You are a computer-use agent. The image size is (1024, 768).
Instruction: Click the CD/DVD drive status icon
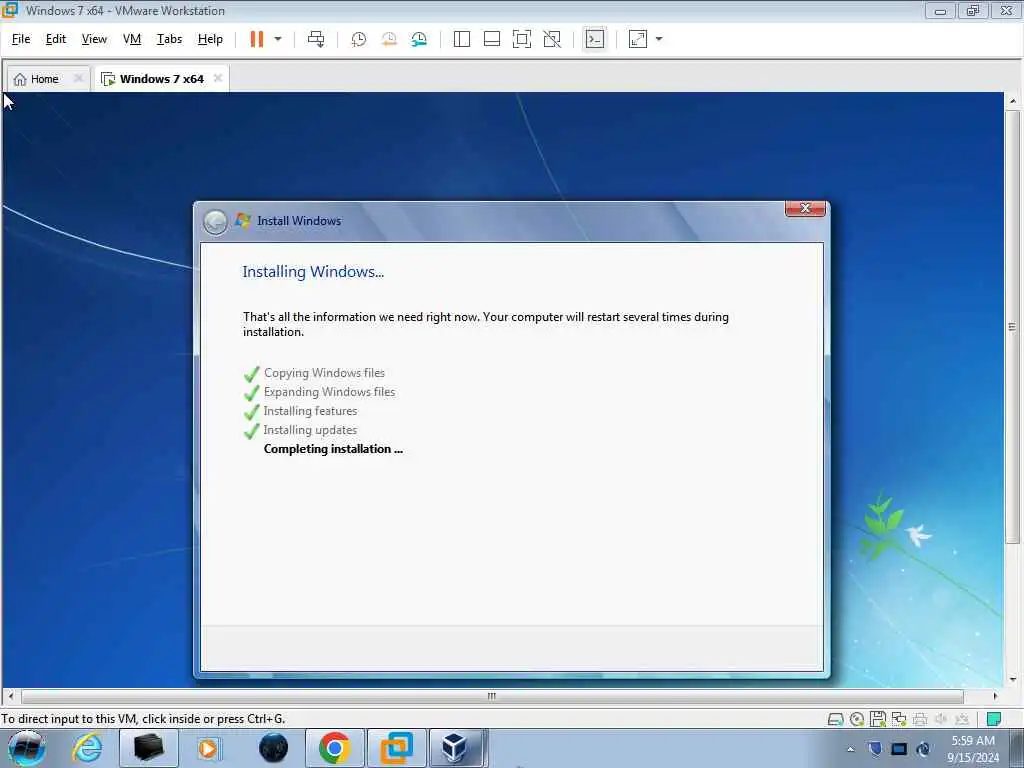pyautogui.click(x=857, y=719)
